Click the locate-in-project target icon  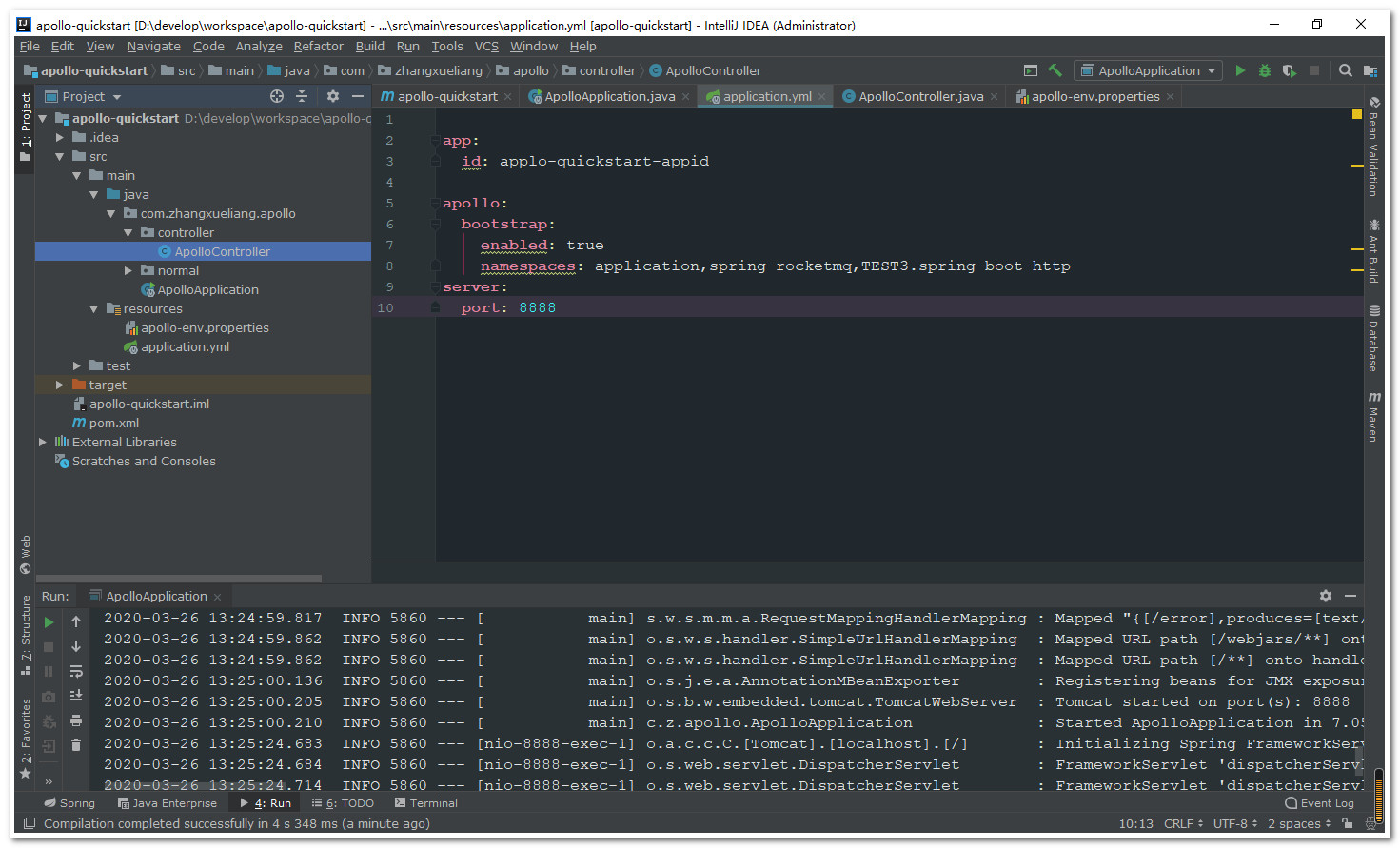coord(277,96)
